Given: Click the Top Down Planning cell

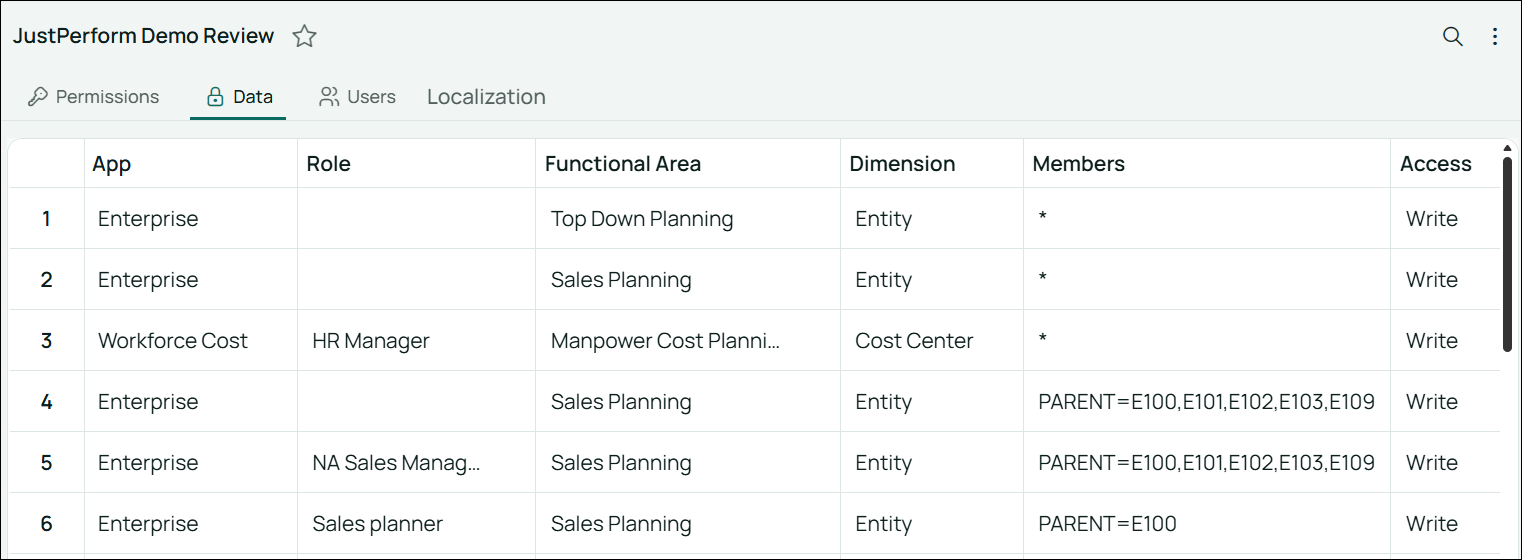Looking at the screenshot, I should pyautogui.click(x=688, y=218).
